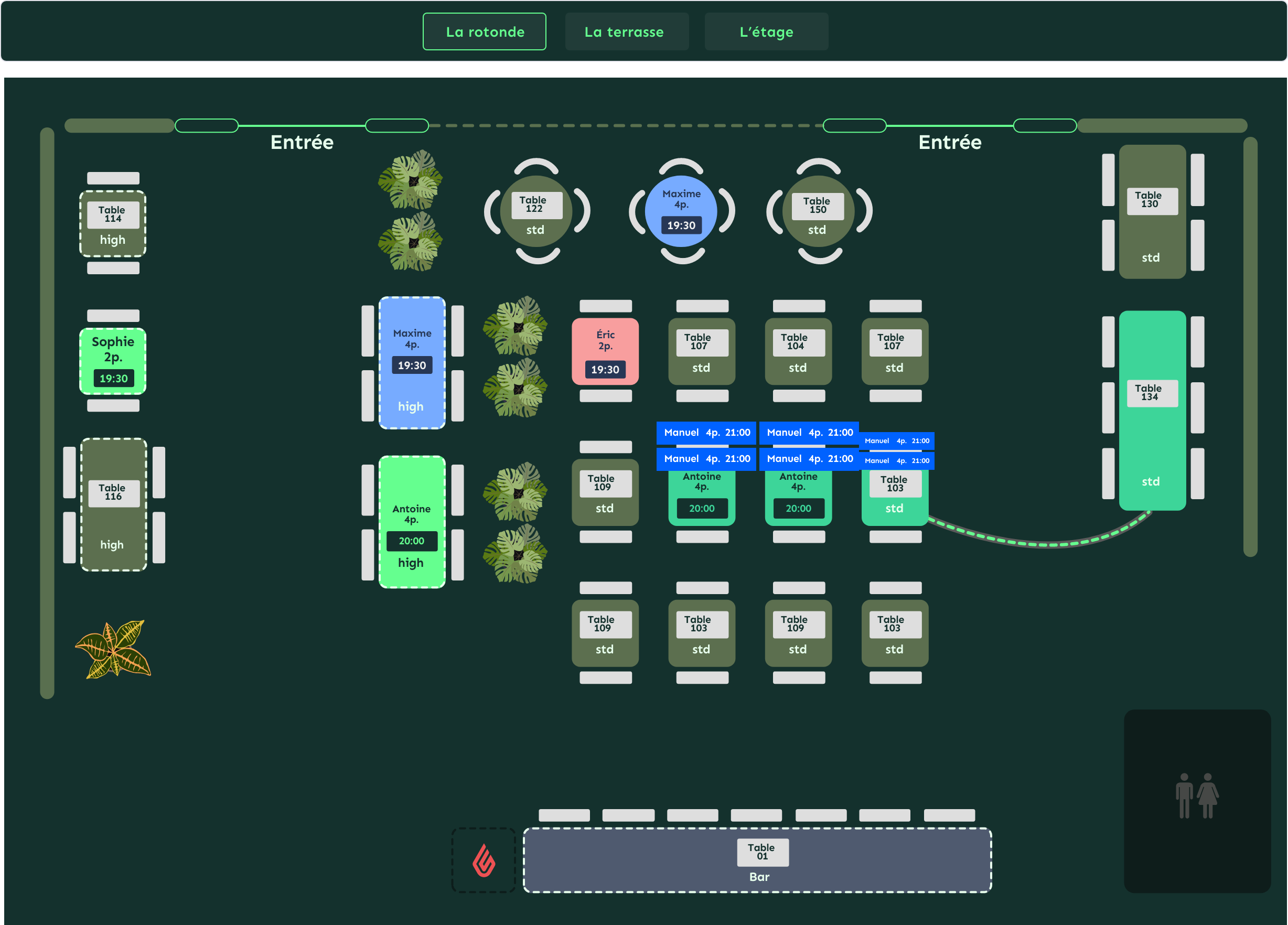Open La rotonde tab
This screenshot has height=925, width=1288.
click(x=485, y=32)
